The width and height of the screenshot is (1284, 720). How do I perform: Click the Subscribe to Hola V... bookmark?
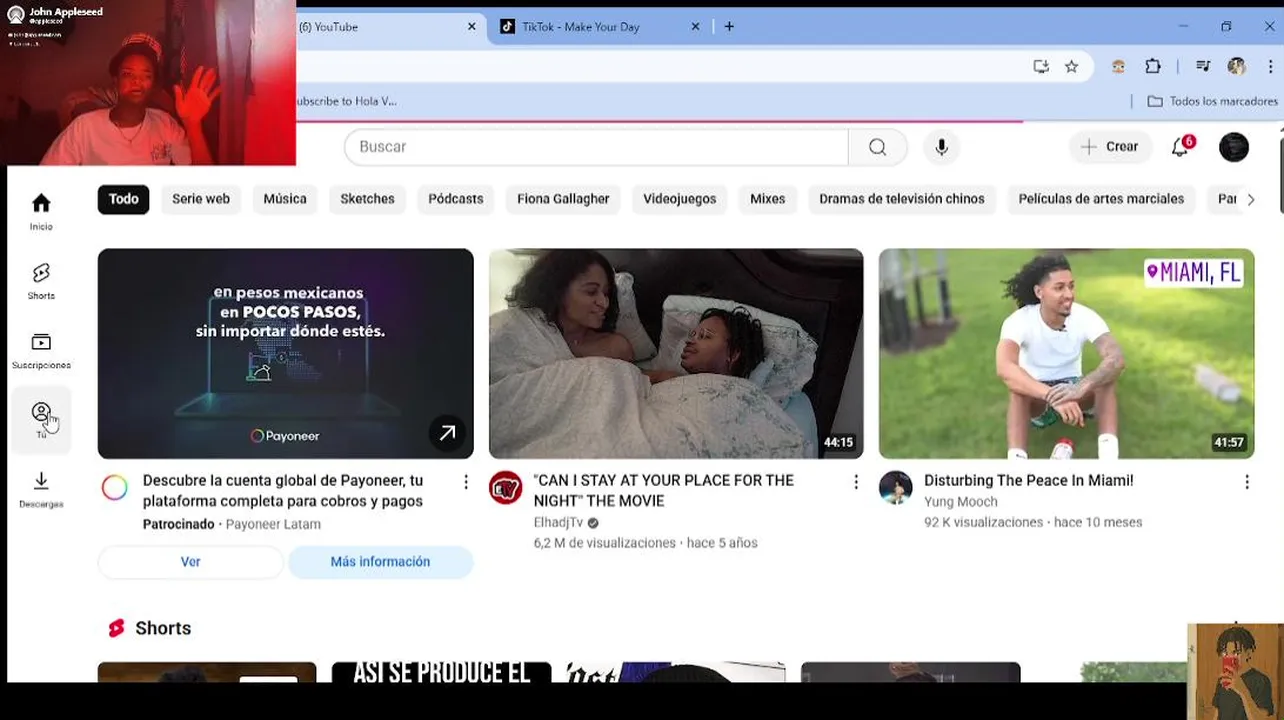coord(346,101)
